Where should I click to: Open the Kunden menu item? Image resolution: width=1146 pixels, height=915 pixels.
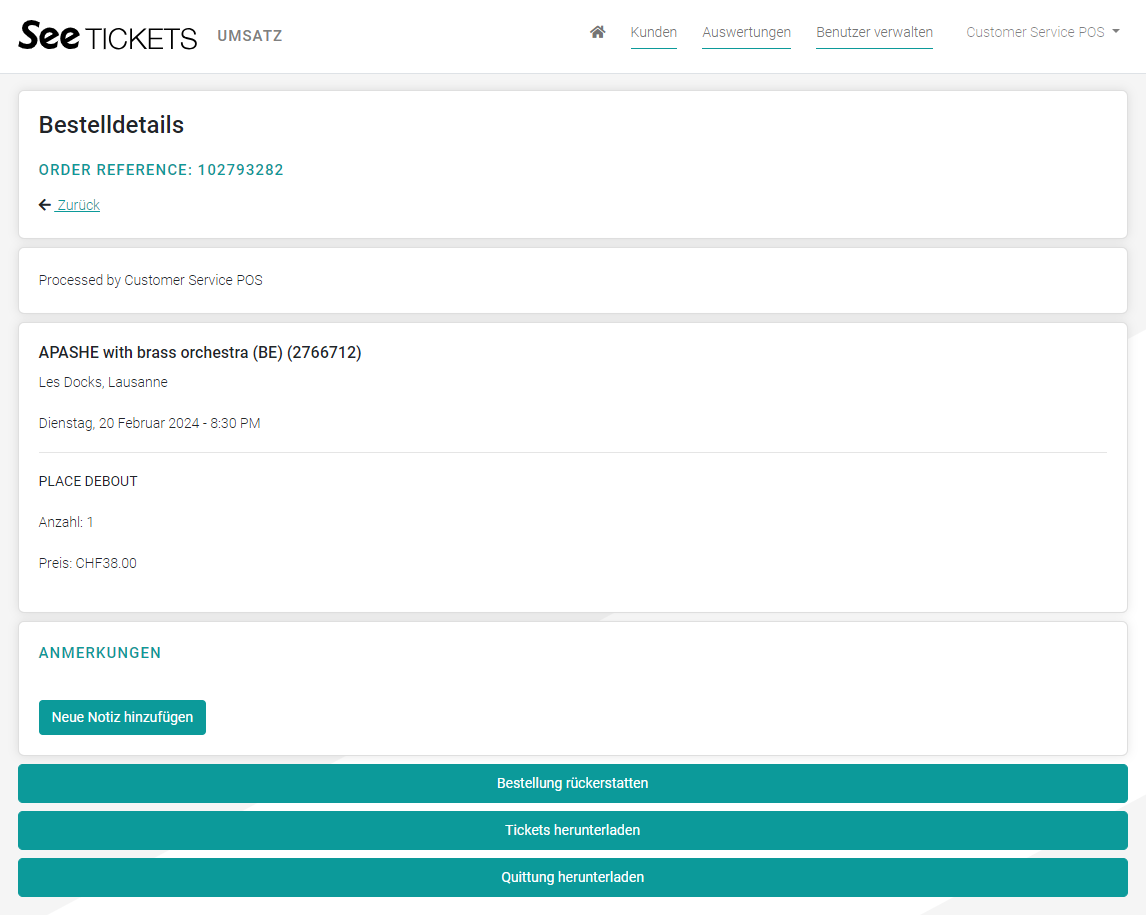(x=653, y=32)
